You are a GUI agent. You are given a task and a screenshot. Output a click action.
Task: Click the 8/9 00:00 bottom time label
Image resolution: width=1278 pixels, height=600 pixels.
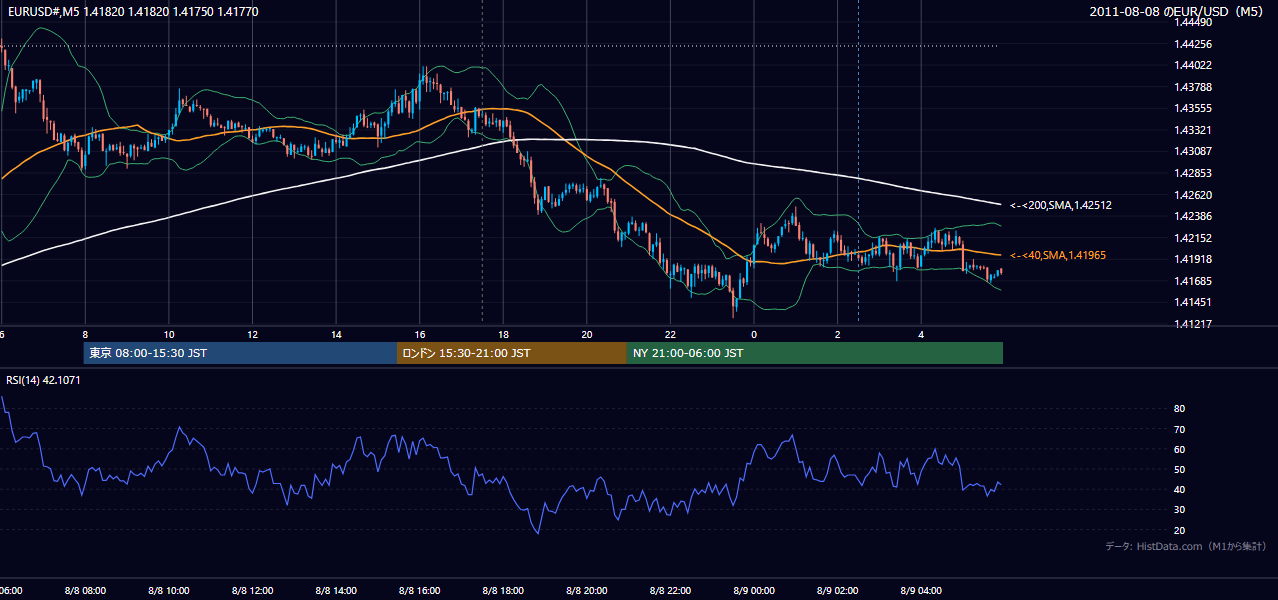[754, 591]
